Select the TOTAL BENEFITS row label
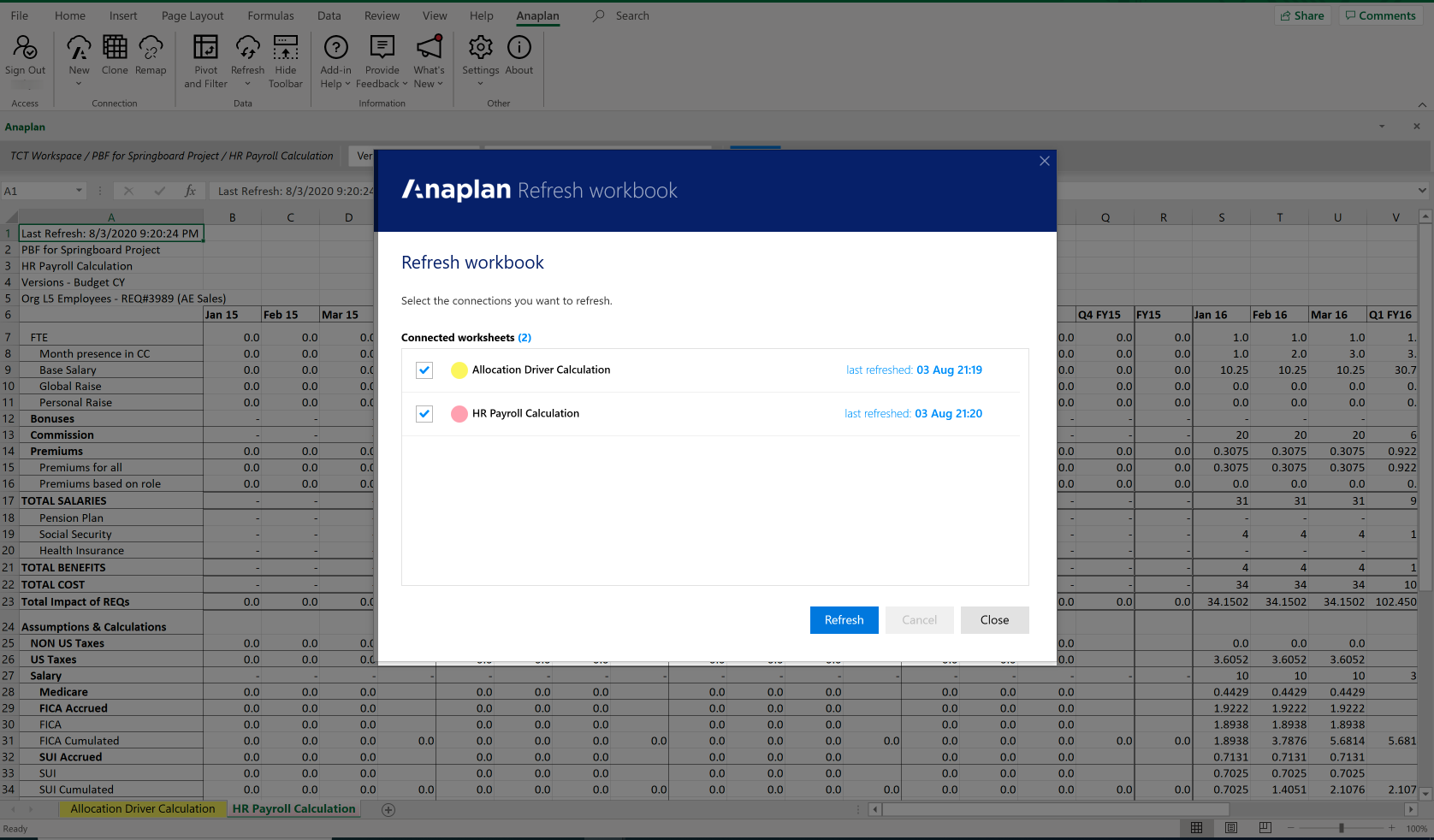The width and height of the screenshot is (1434, 840). point(63,568)
